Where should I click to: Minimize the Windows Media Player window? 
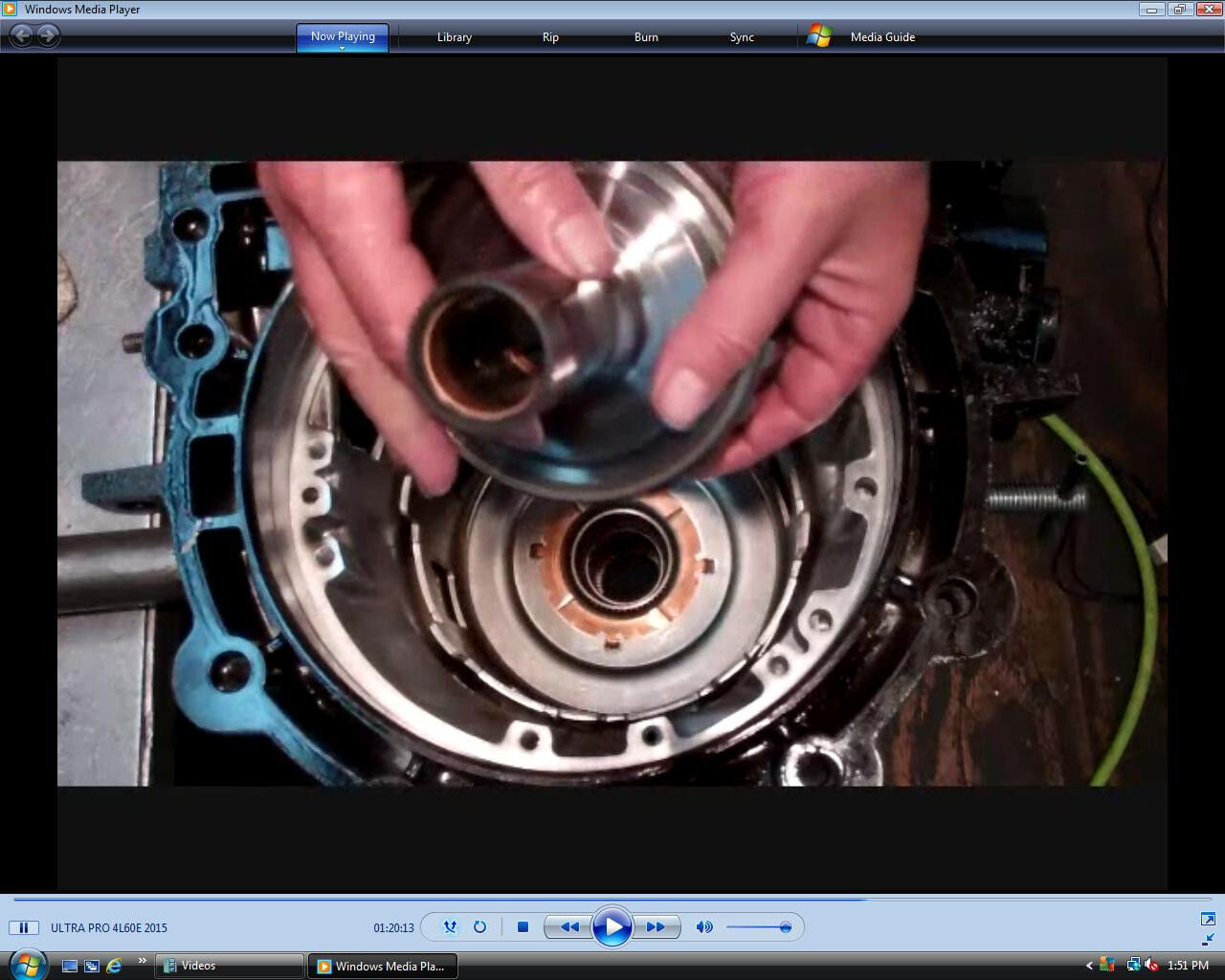click(x=1152, y=10)
